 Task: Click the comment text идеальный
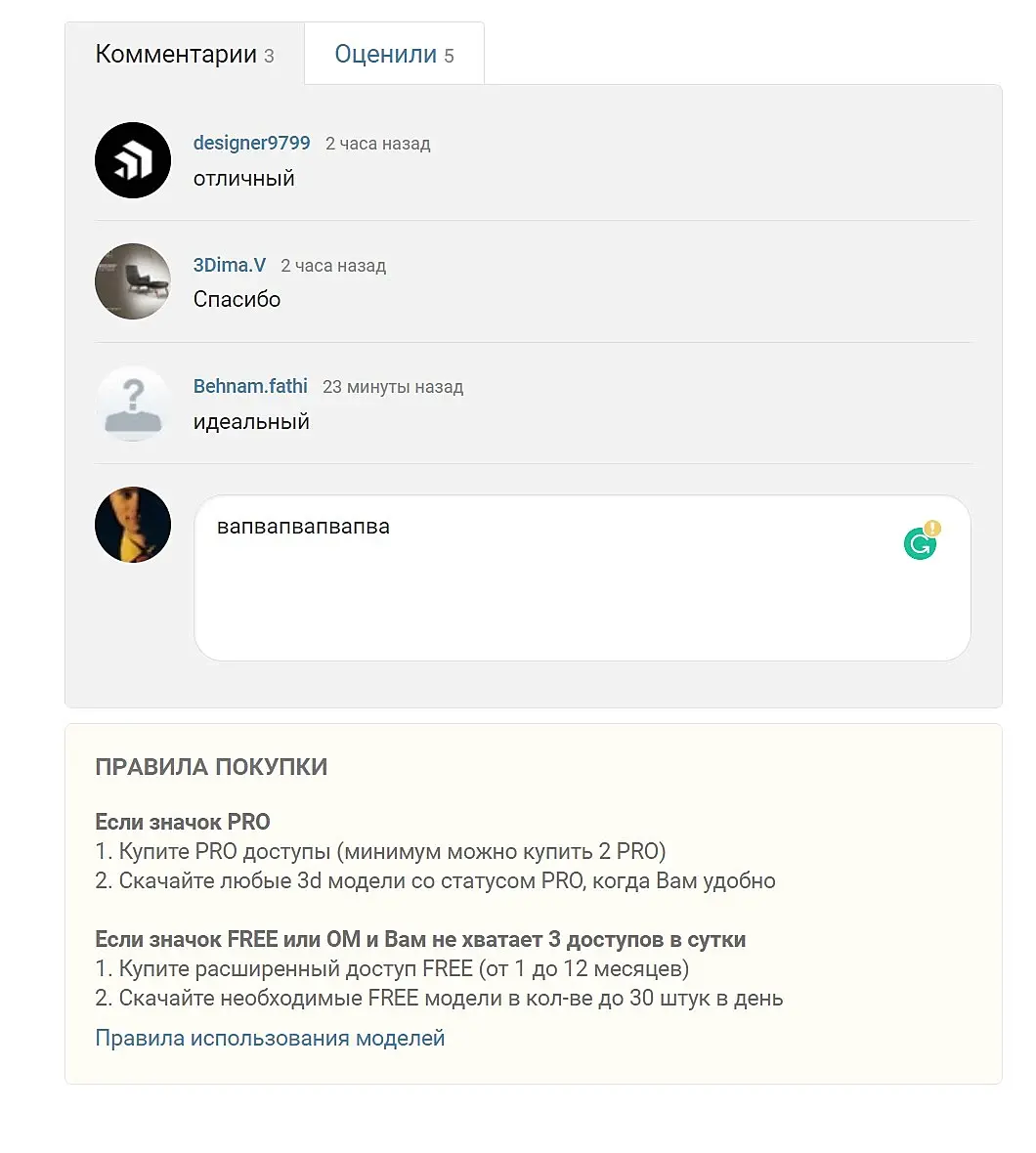(251, 422)
